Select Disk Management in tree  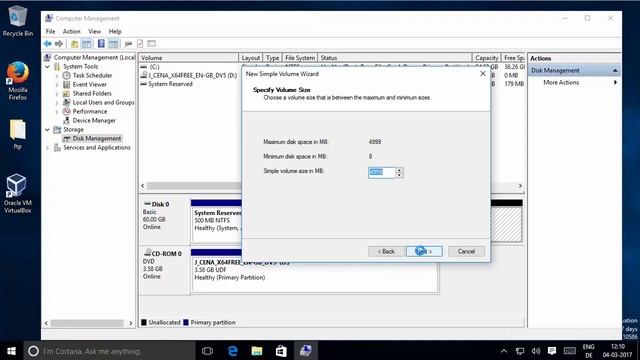coord(97,138)
